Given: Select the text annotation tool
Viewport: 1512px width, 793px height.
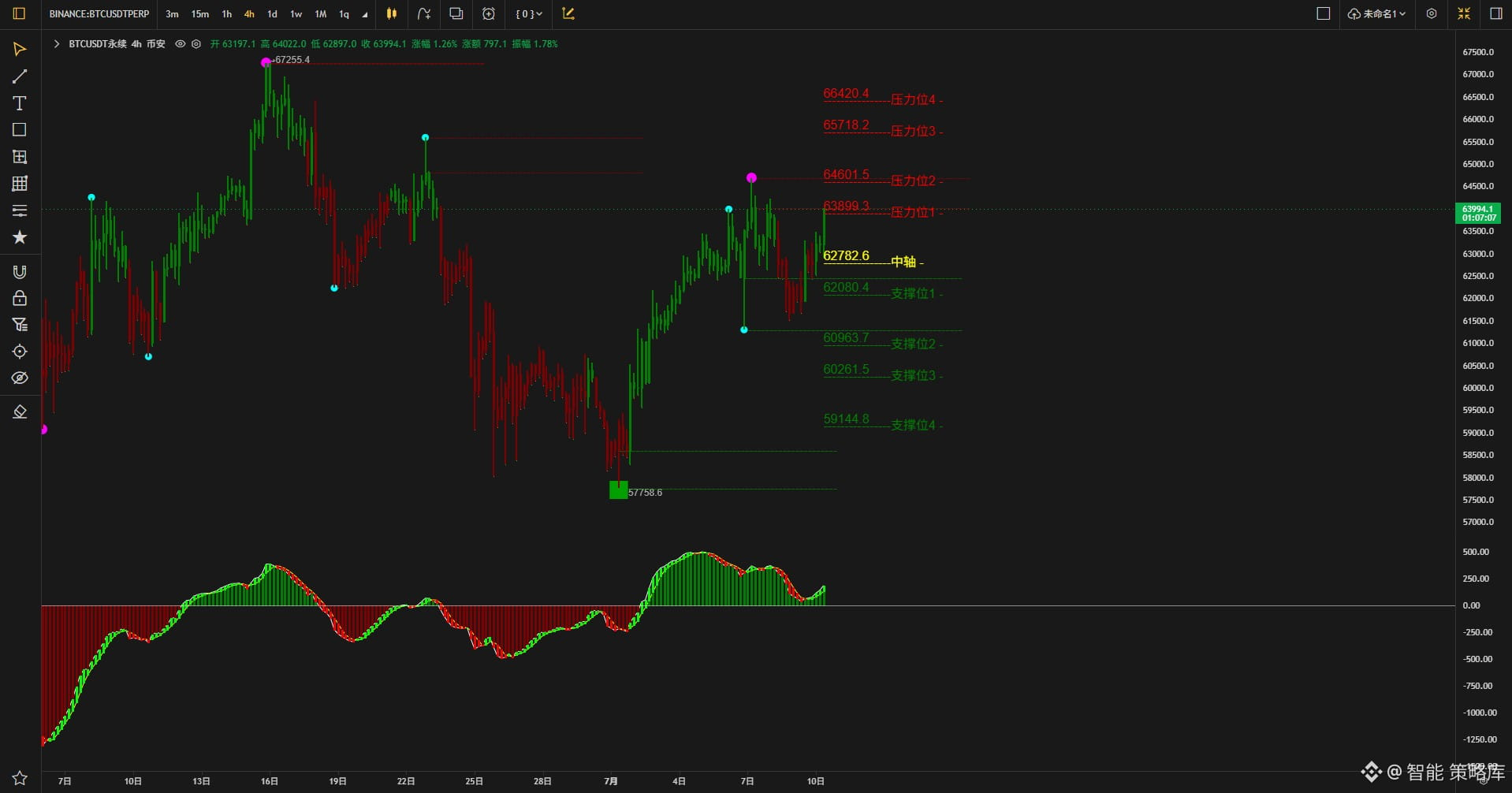Looking at the screenshot, I should [x=20, y=103].
